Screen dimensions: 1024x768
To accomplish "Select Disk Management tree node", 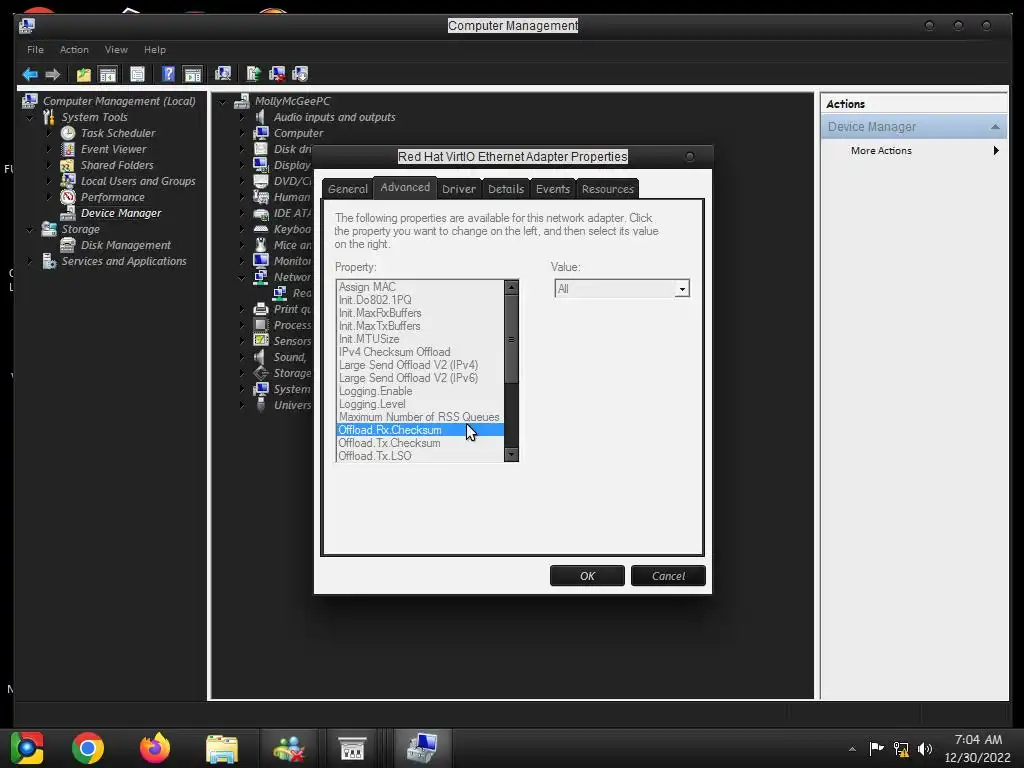I will point(125,245).
